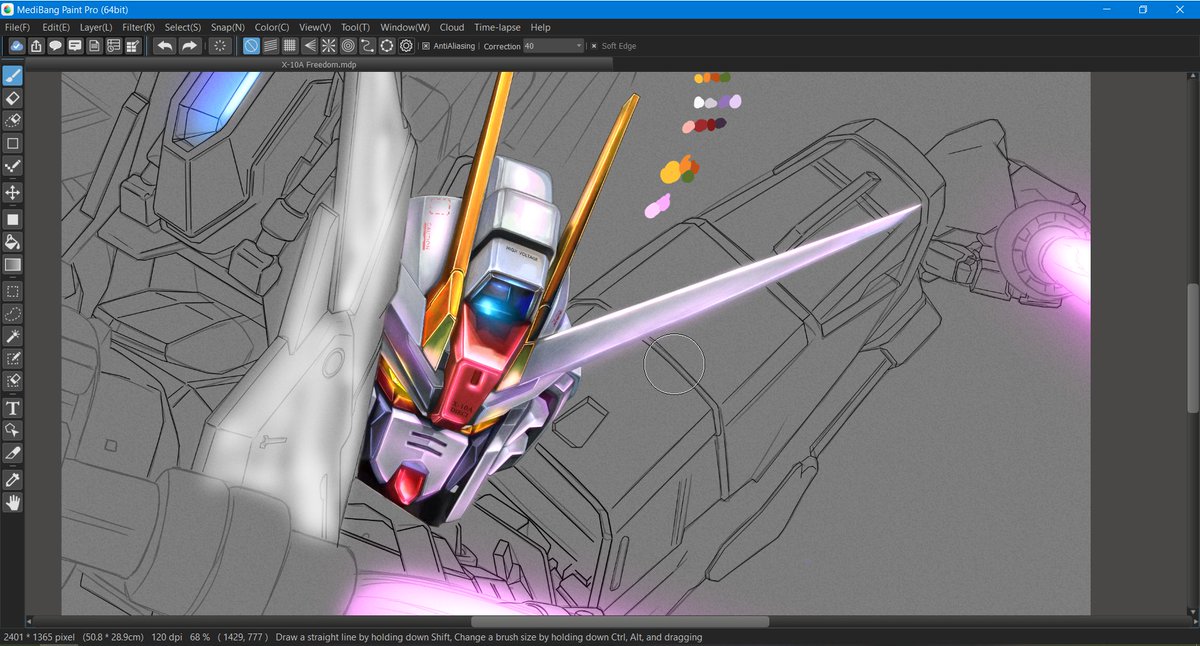Open the Edit menu
The height and width of the screenshot is (646, 1200).
click(x=56, y=27)
